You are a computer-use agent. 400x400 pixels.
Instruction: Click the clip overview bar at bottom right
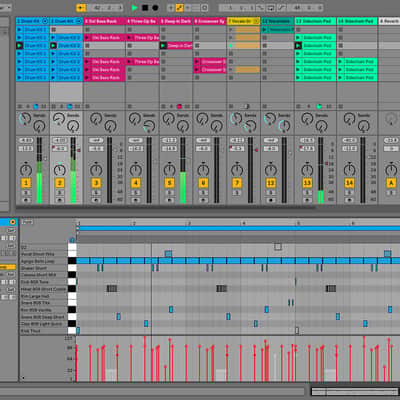click(354, 391)
